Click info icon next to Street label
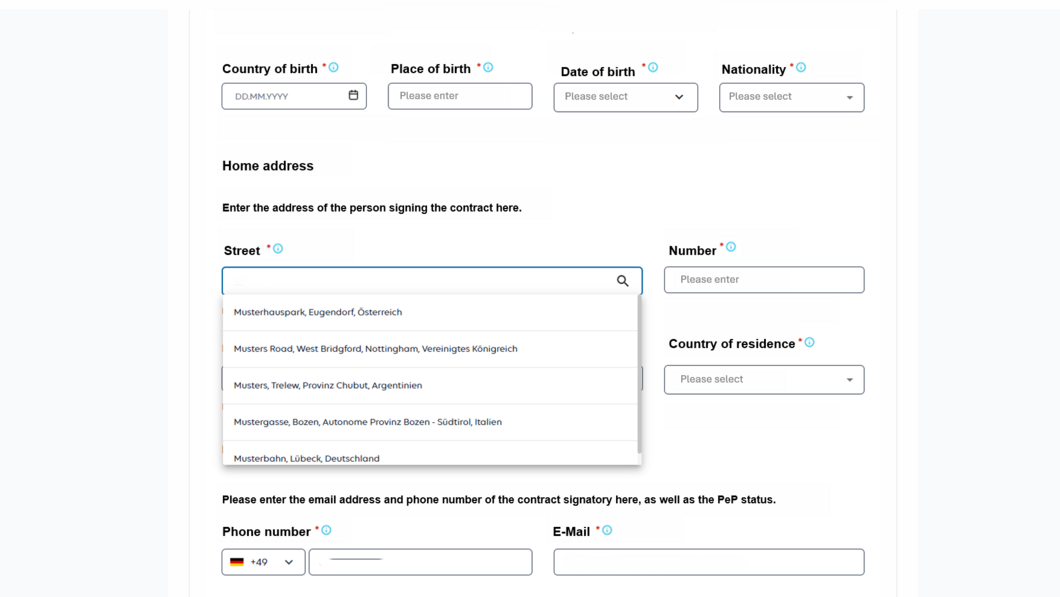 278,249
